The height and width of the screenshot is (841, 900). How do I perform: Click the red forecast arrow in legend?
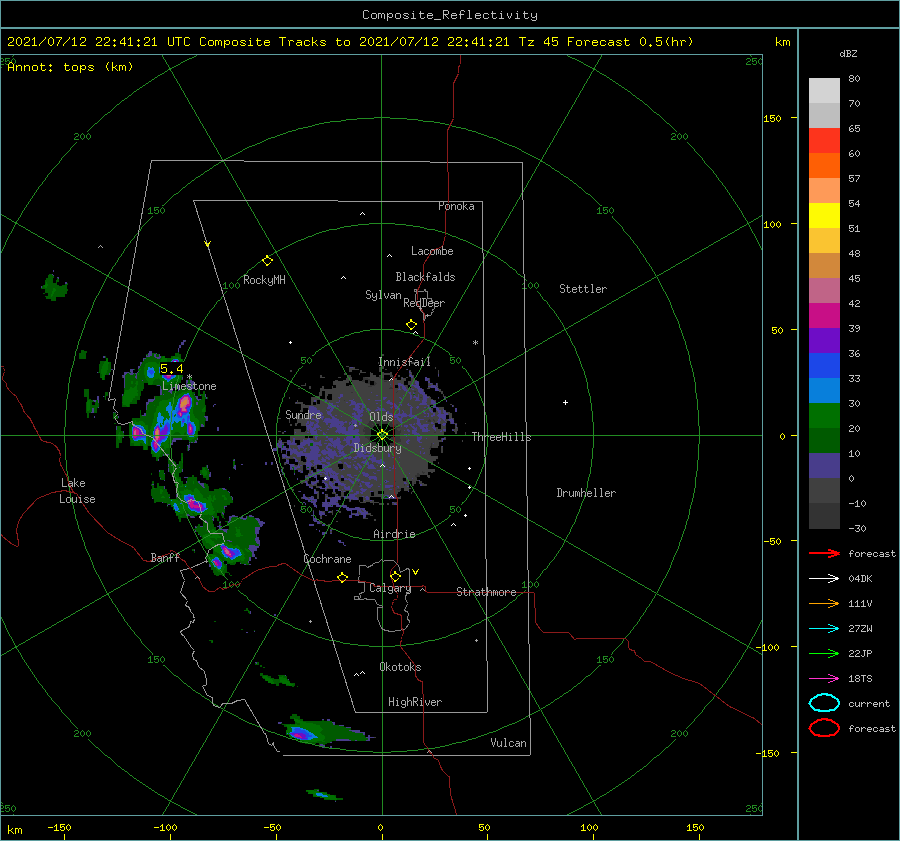click(x=824, y=553)
